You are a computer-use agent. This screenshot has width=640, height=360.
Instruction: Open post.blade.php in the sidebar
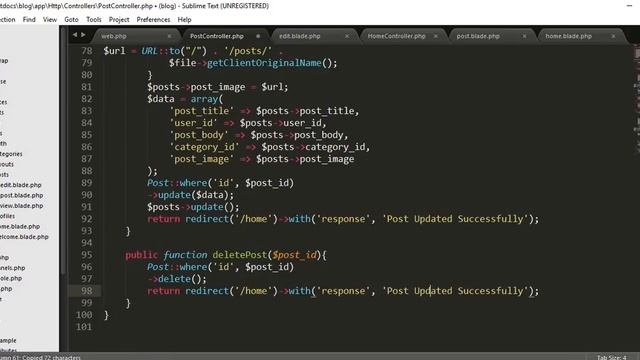22,195
